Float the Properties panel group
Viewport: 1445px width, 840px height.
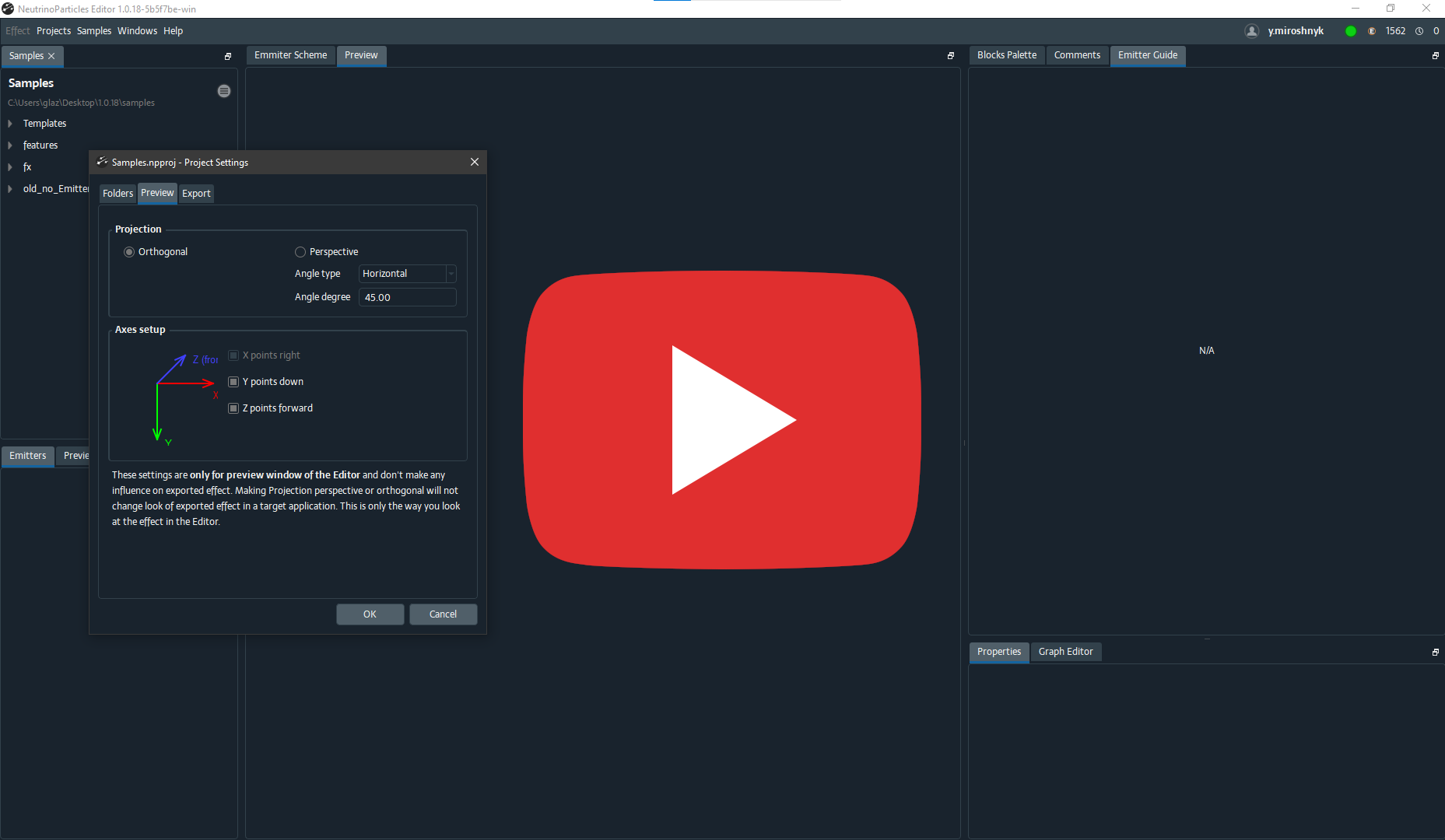(1434, 653)
